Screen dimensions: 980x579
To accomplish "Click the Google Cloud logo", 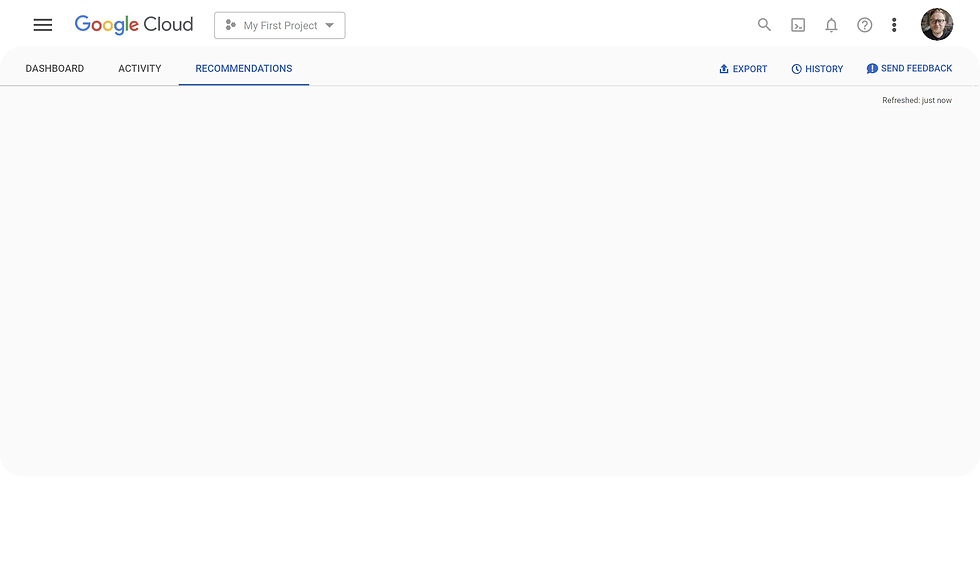I will tap(134, 25).
